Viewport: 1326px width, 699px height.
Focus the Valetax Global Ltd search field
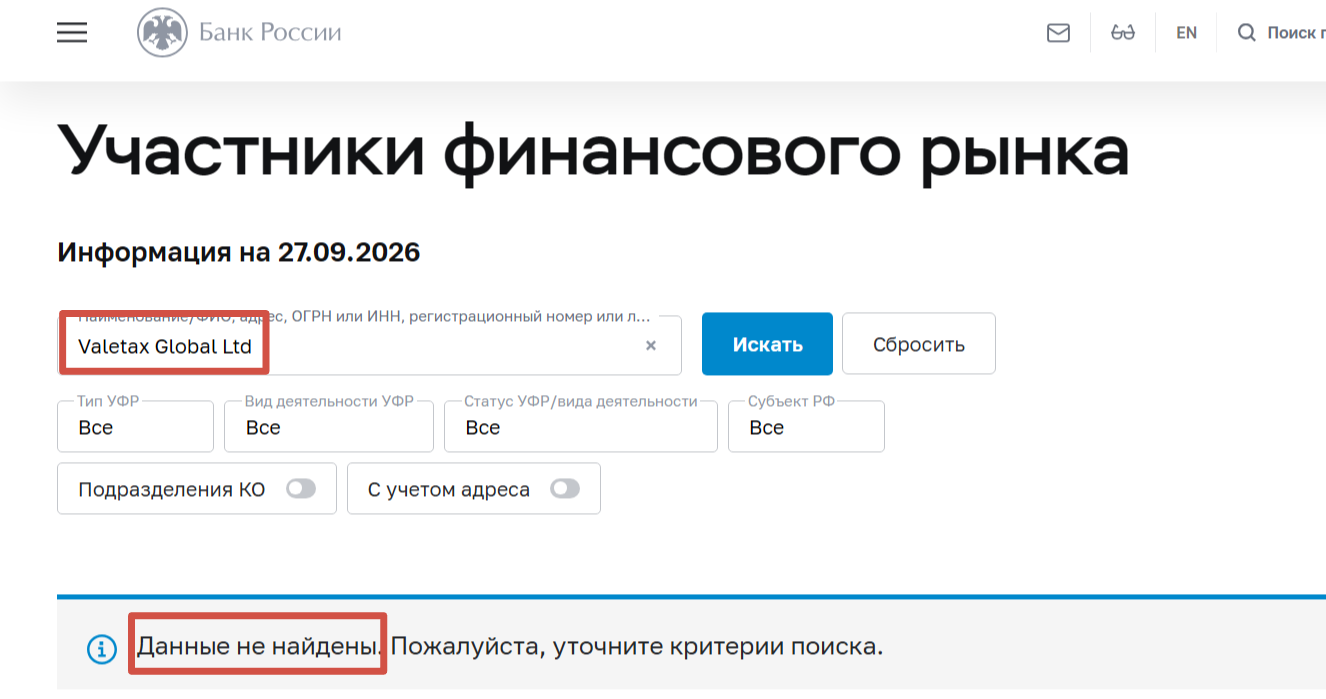pyautogui.click(x=370, y=345)
